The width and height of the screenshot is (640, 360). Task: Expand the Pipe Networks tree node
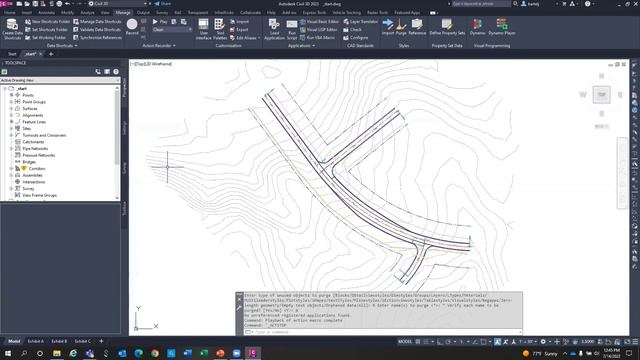(x=11, y=149)
